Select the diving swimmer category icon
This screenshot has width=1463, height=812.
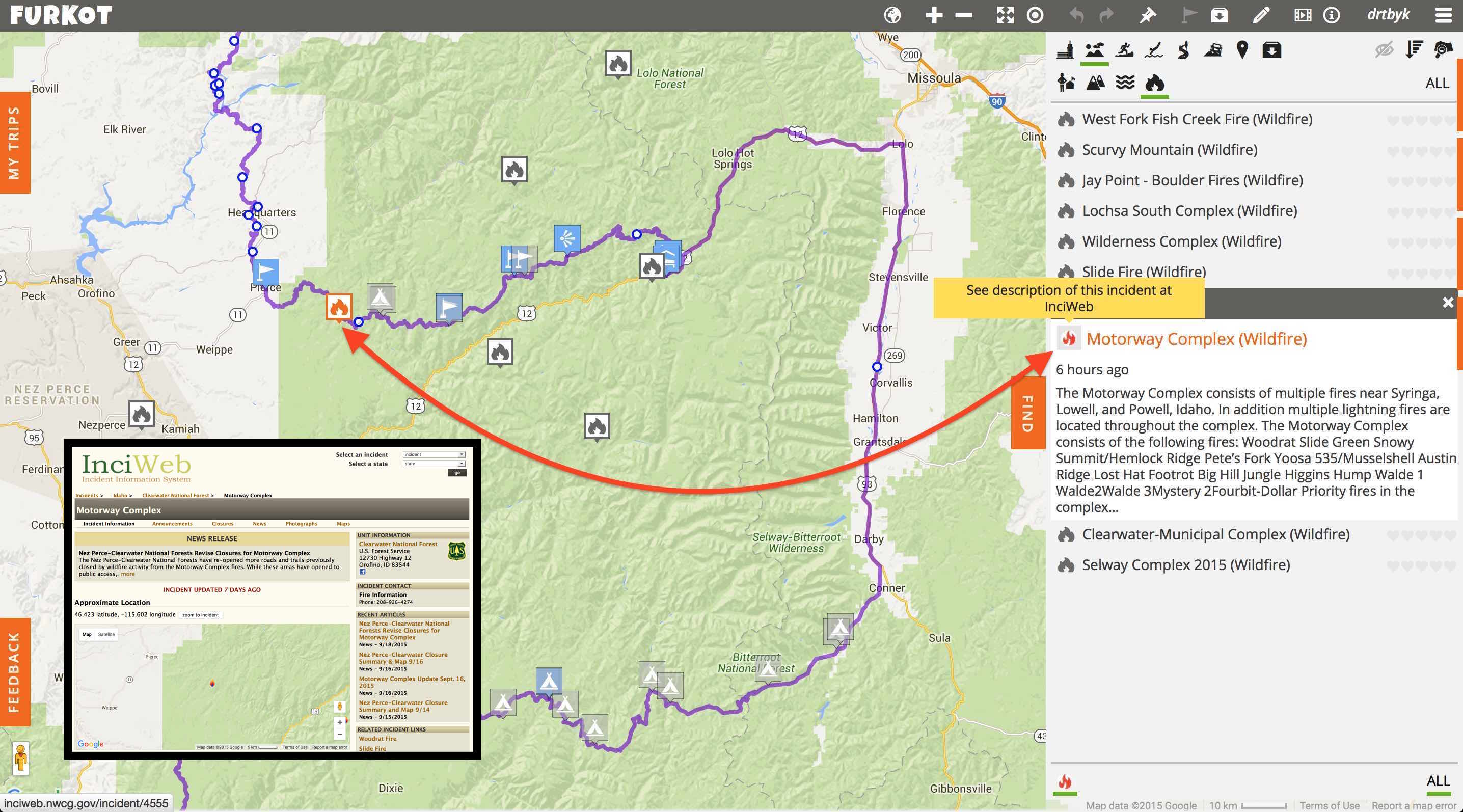(x=1153, y=50)
